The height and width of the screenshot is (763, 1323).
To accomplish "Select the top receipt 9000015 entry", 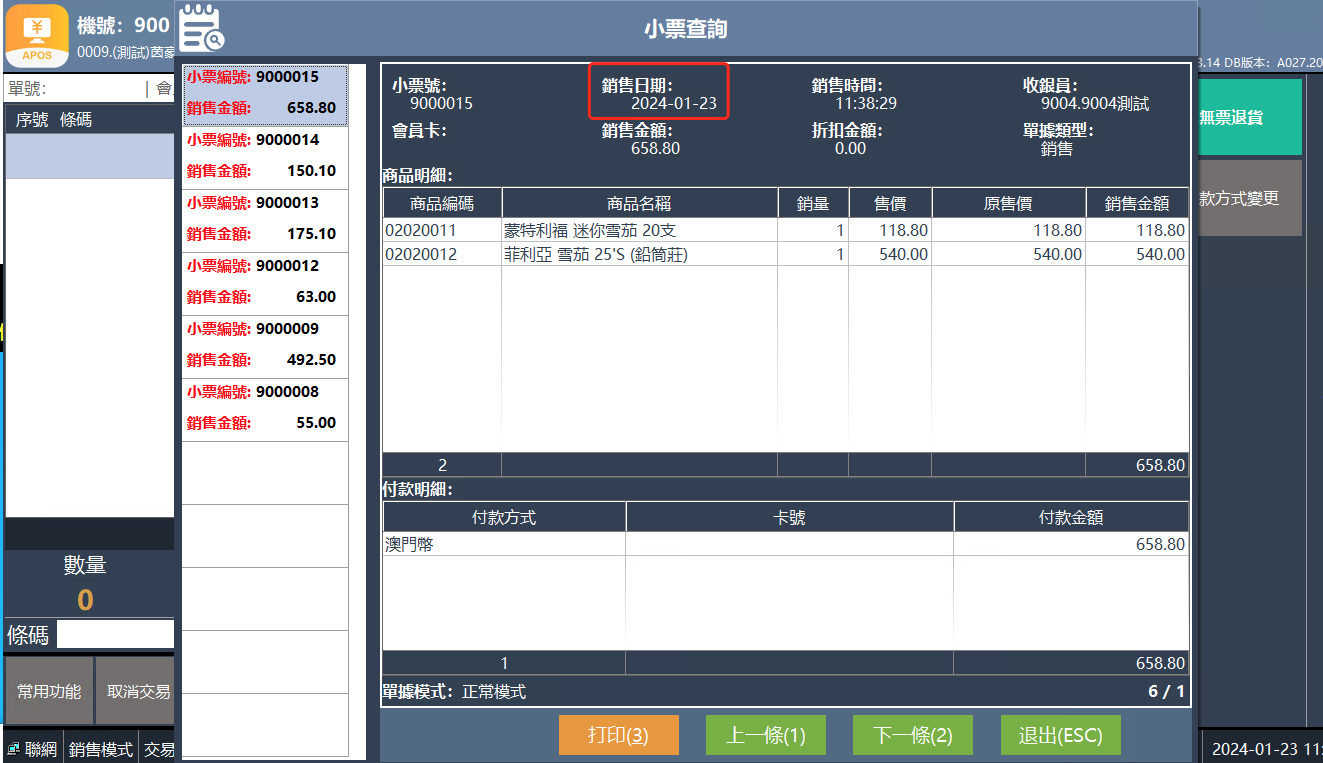I will pos(265,94).
